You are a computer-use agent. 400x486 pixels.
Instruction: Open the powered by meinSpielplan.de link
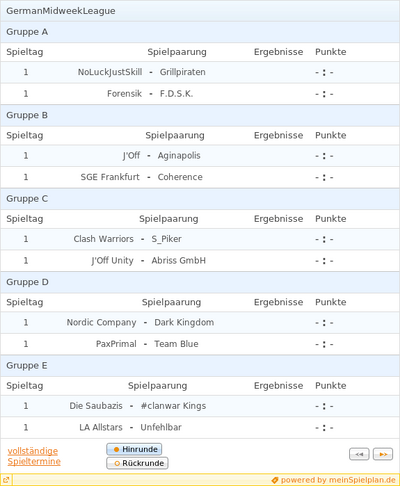point(338,480)
